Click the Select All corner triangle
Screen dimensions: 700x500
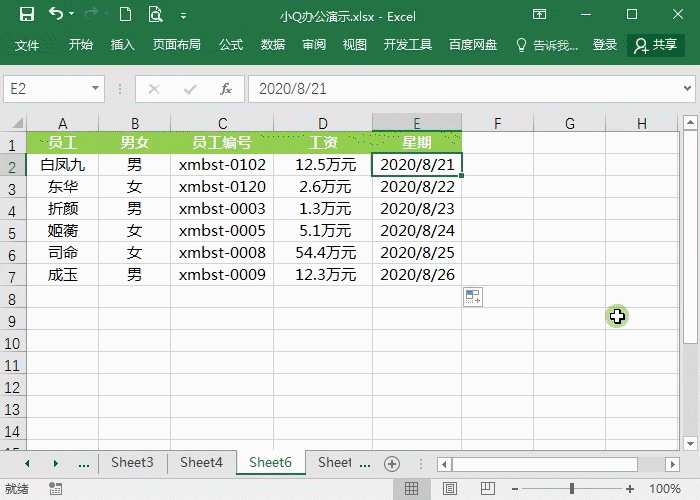pyautogui.click(x=17, y=122)
